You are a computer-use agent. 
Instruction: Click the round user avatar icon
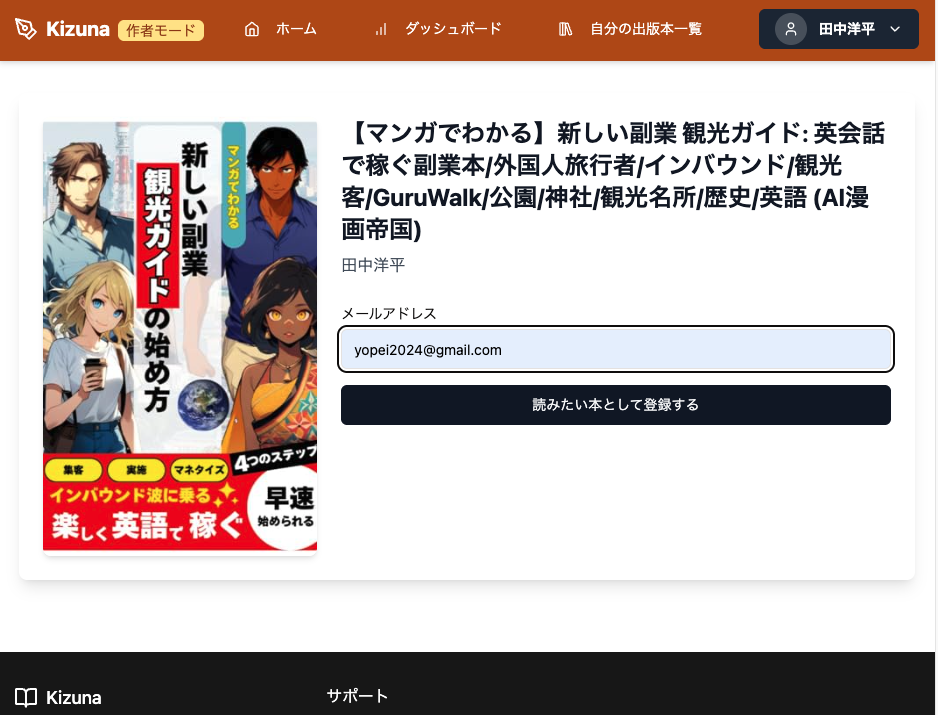tap(790, 29)
